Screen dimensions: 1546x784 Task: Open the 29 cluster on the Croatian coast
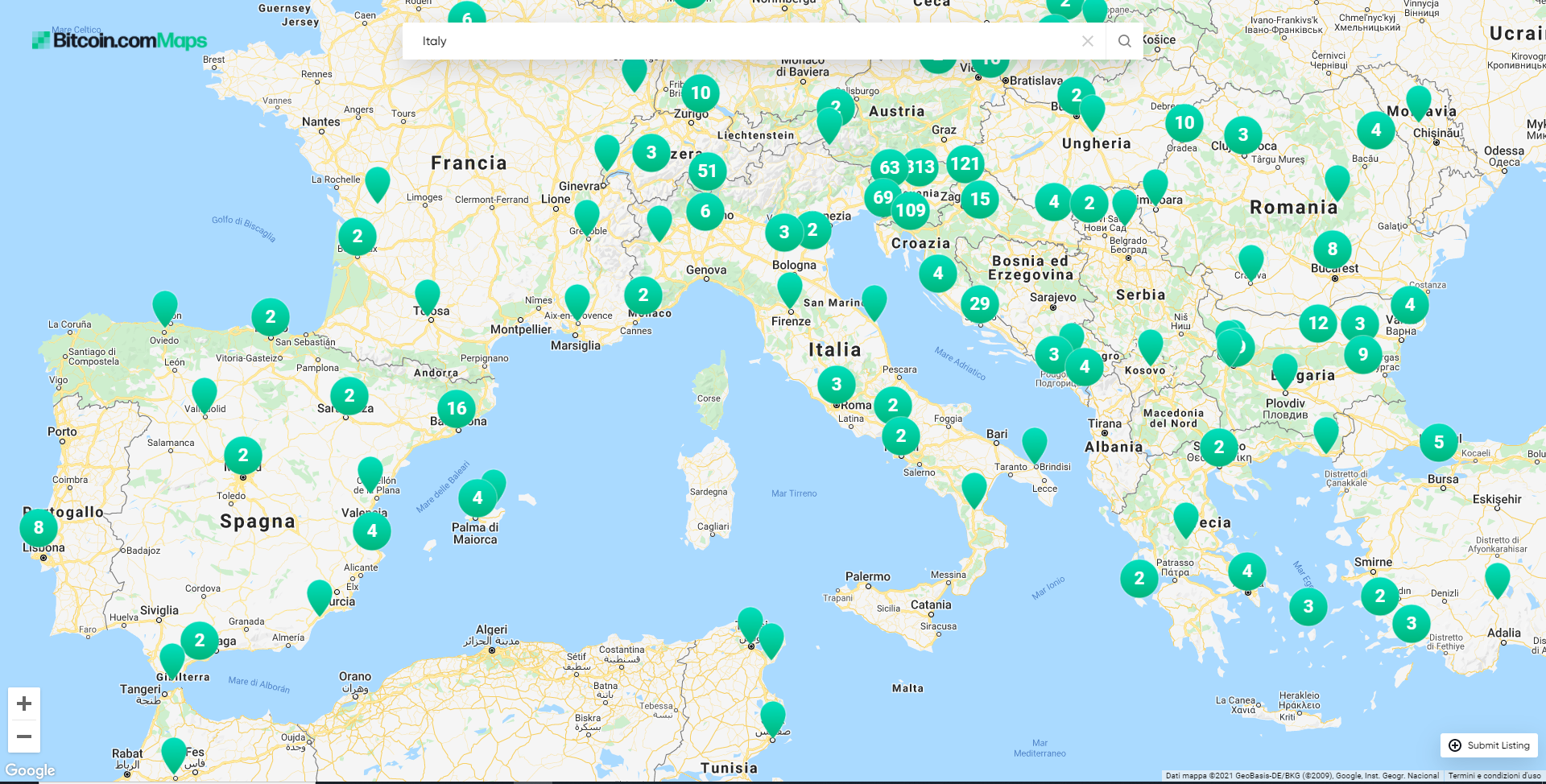pyautogui.click(x=979, y=303)
